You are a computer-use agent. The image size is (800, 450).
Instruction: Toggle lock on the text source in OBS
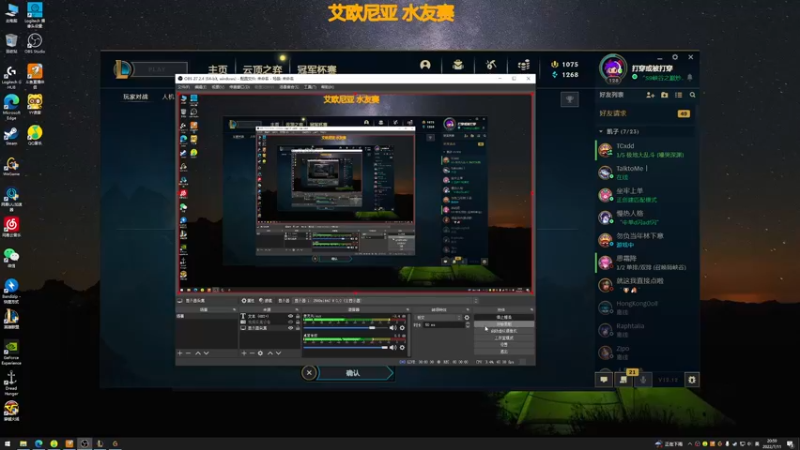[x=298, y=316]
